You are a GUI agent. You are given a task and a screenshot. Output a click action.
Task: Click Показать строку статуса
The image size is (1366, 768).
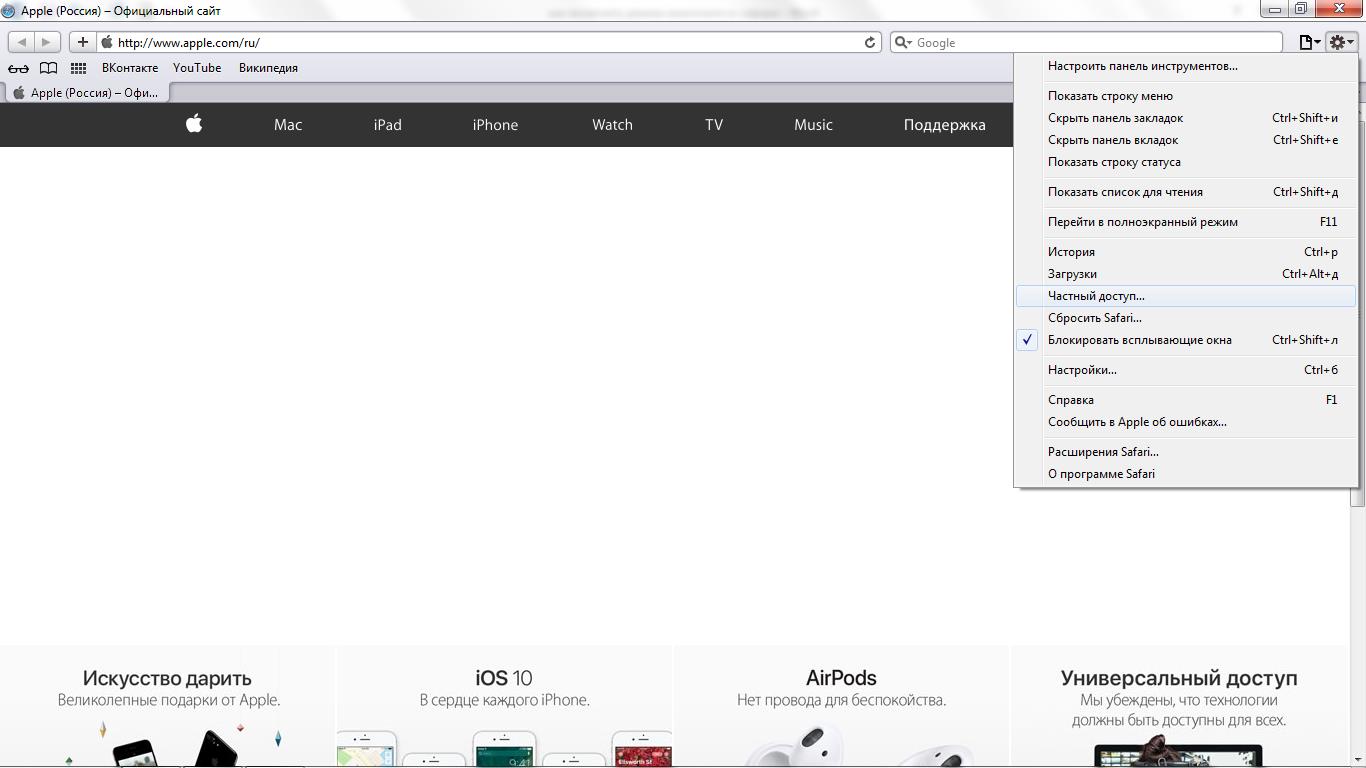coord(1186,162)
